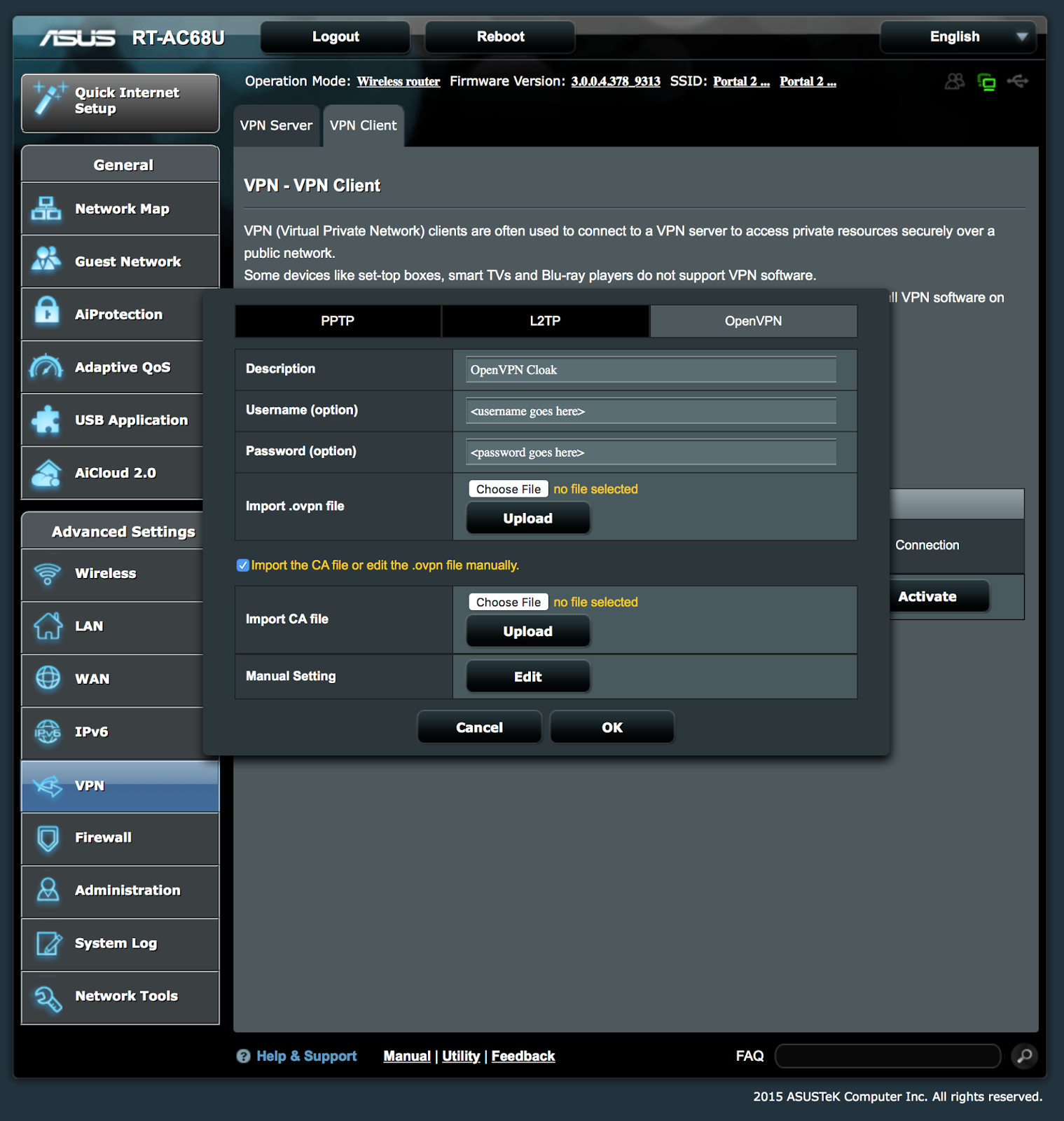
Task: Select the OpenVPN tab
Action: [754, 321]
